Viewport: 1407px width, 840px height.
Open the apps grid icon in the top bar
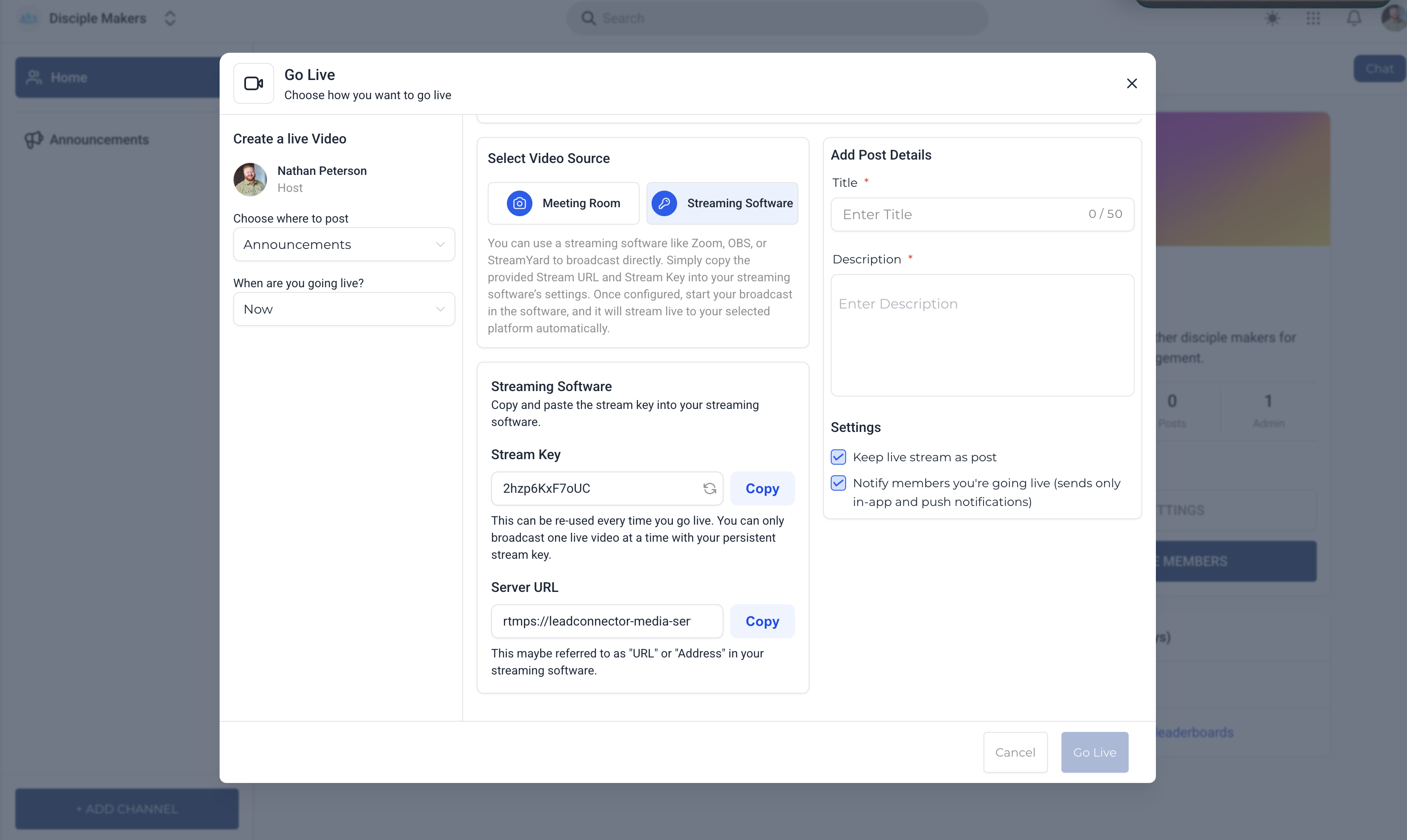coord(1313,18)
